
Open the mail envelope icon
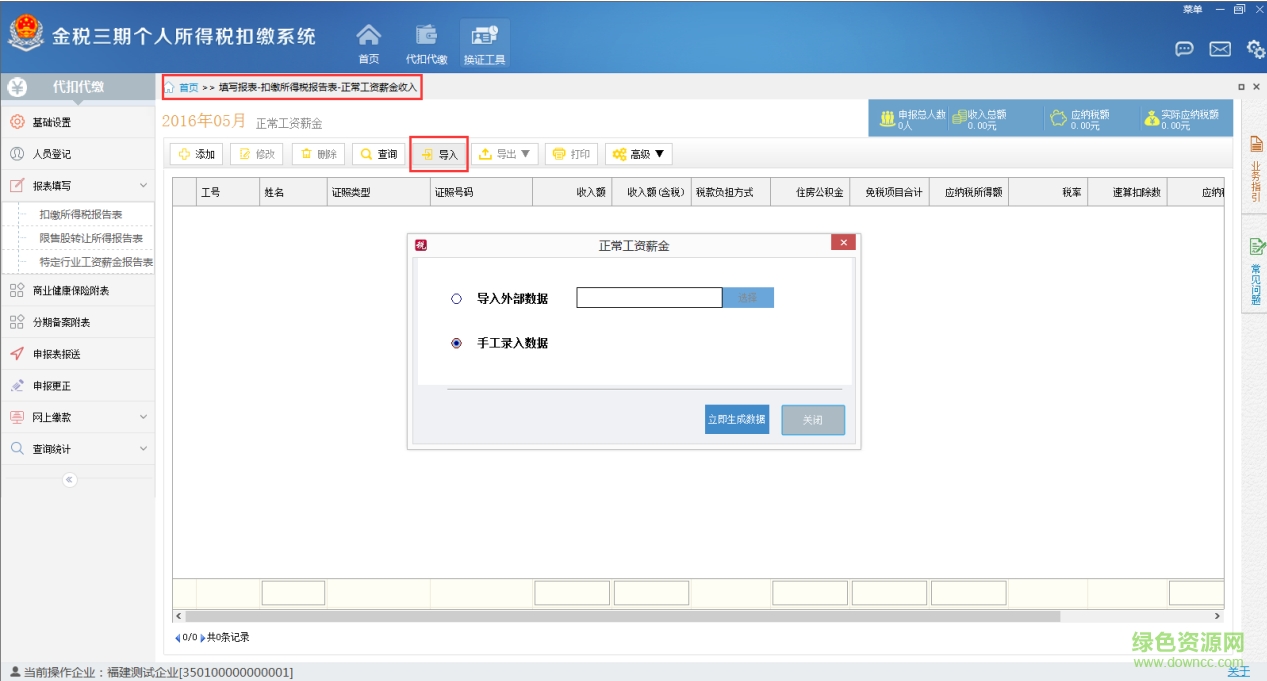coord(1219,49)
